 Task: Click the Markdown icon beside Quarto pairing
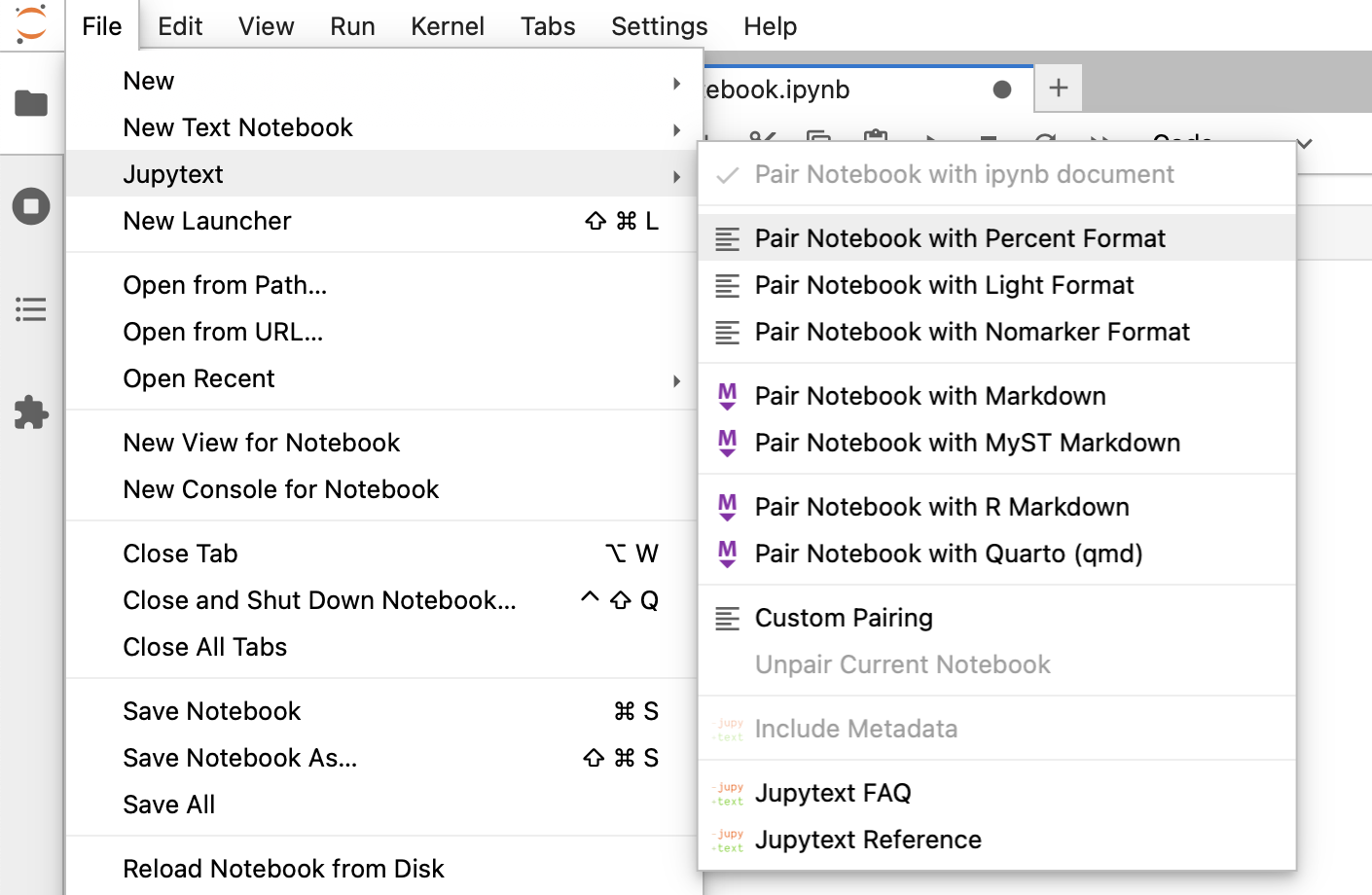click(x=727, y=554)
